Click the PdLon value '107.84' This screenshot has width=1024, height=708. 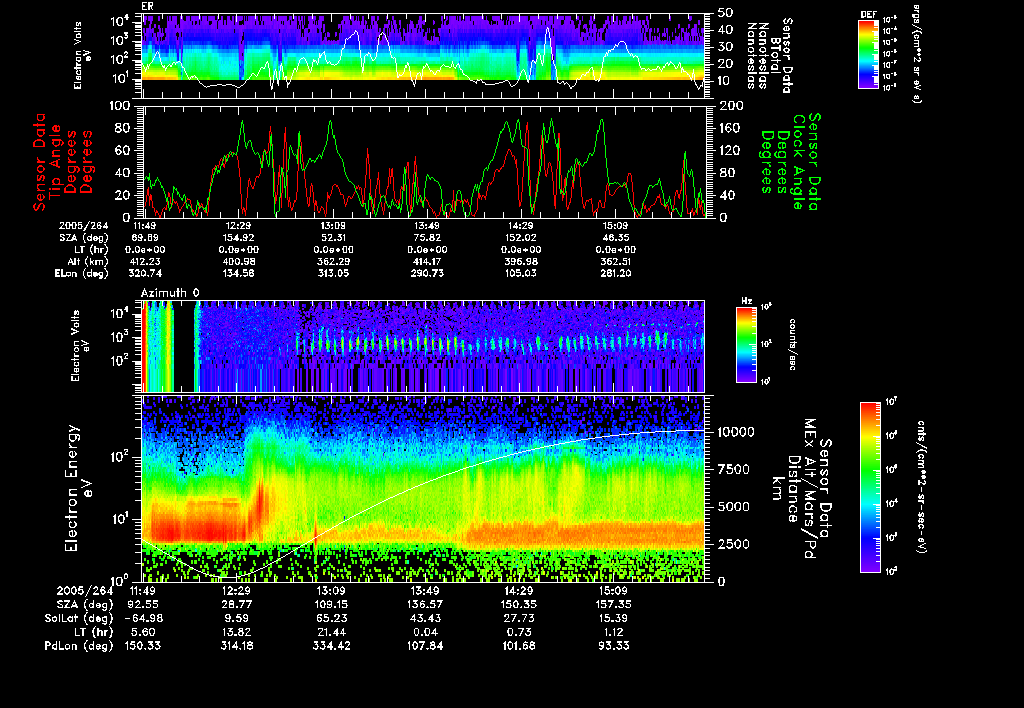coord(424,646)
